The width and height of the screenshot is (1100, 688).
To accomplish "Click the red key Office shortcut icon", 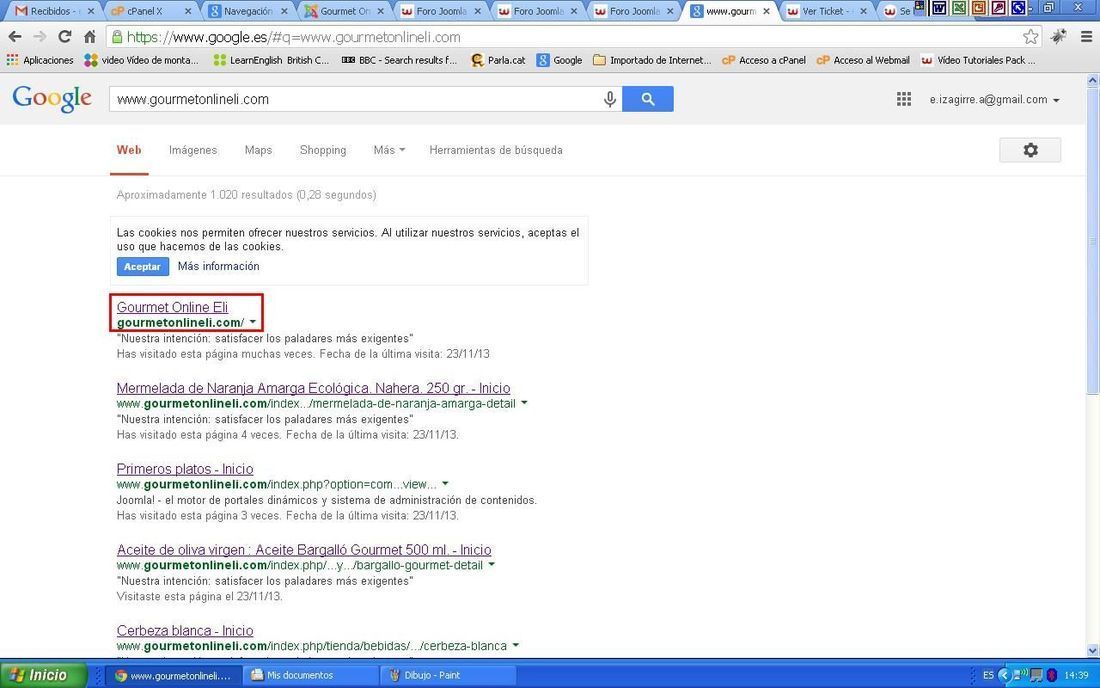I will click(998, 8).
